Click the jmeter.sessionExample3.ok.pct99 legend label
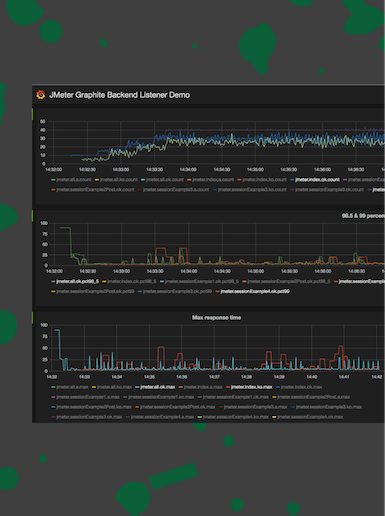Image resolution: width=385 pixels, height=516 pixels. click(x=177, y=291)
